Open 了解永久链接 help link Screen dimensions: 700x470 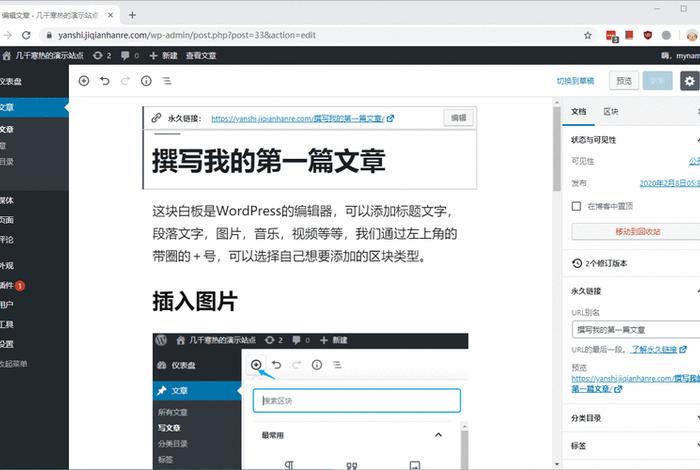pos(654,349)
